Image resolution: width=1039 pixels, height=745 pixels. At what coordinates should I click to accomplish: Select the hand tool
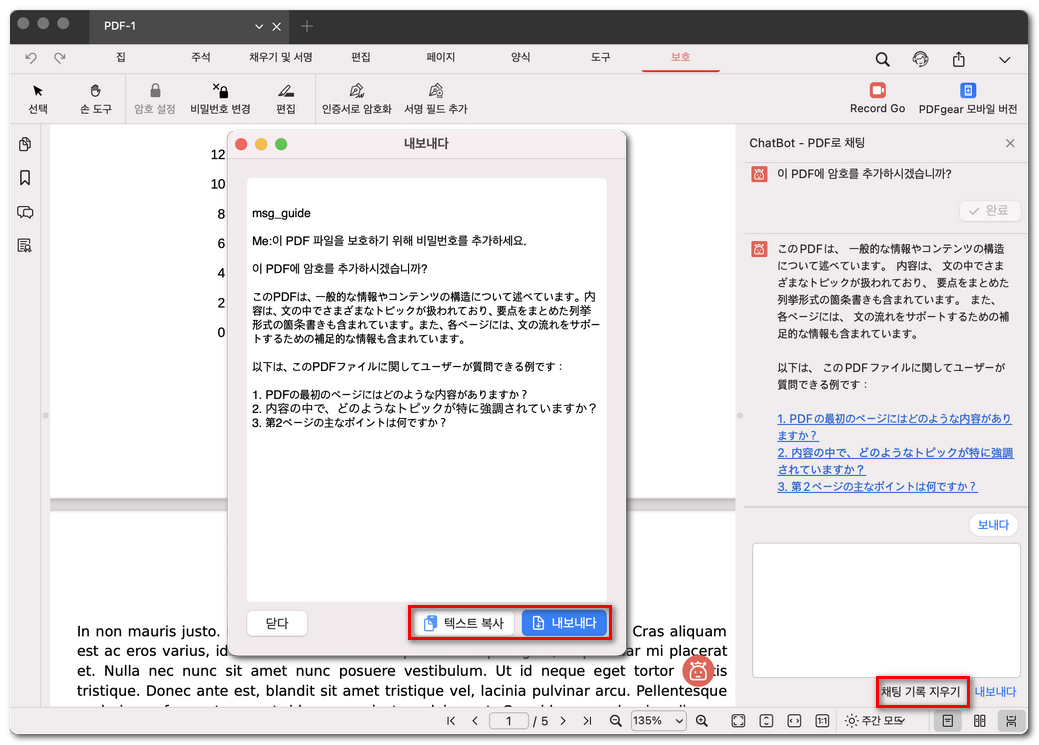point(96,92)
